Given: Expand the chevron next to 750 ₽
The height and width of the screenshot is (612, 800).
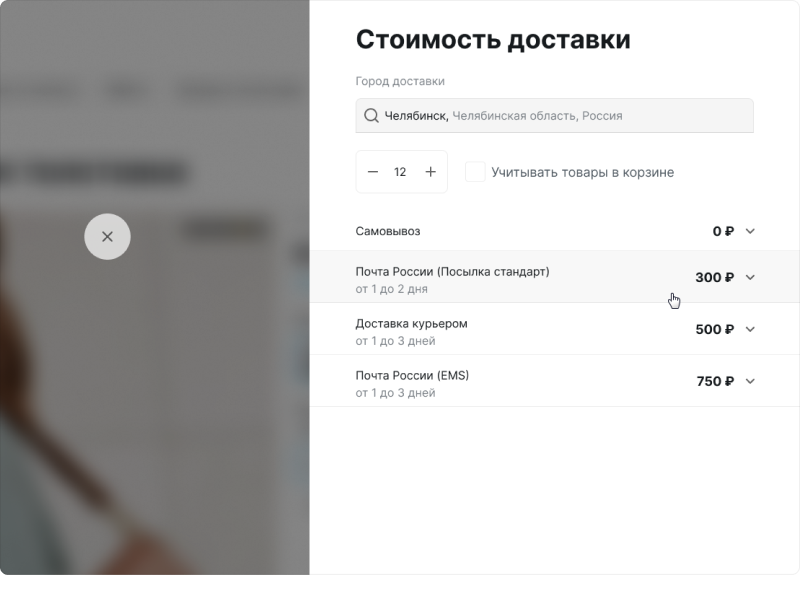Looking at the screenshot, I should click(751, 381).
